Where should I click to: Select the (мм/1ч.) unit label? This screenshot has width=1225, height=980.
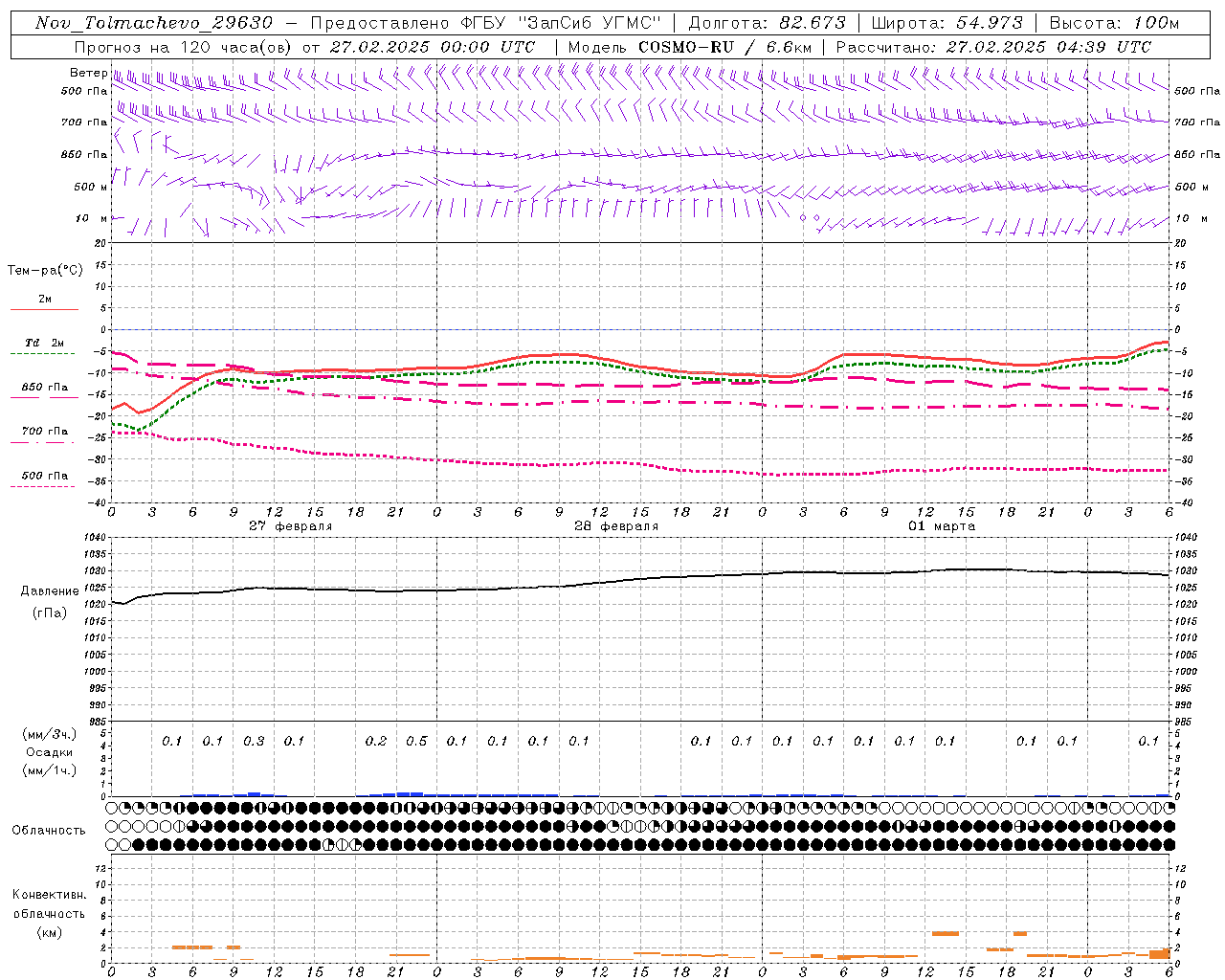(x=50, y=770)
